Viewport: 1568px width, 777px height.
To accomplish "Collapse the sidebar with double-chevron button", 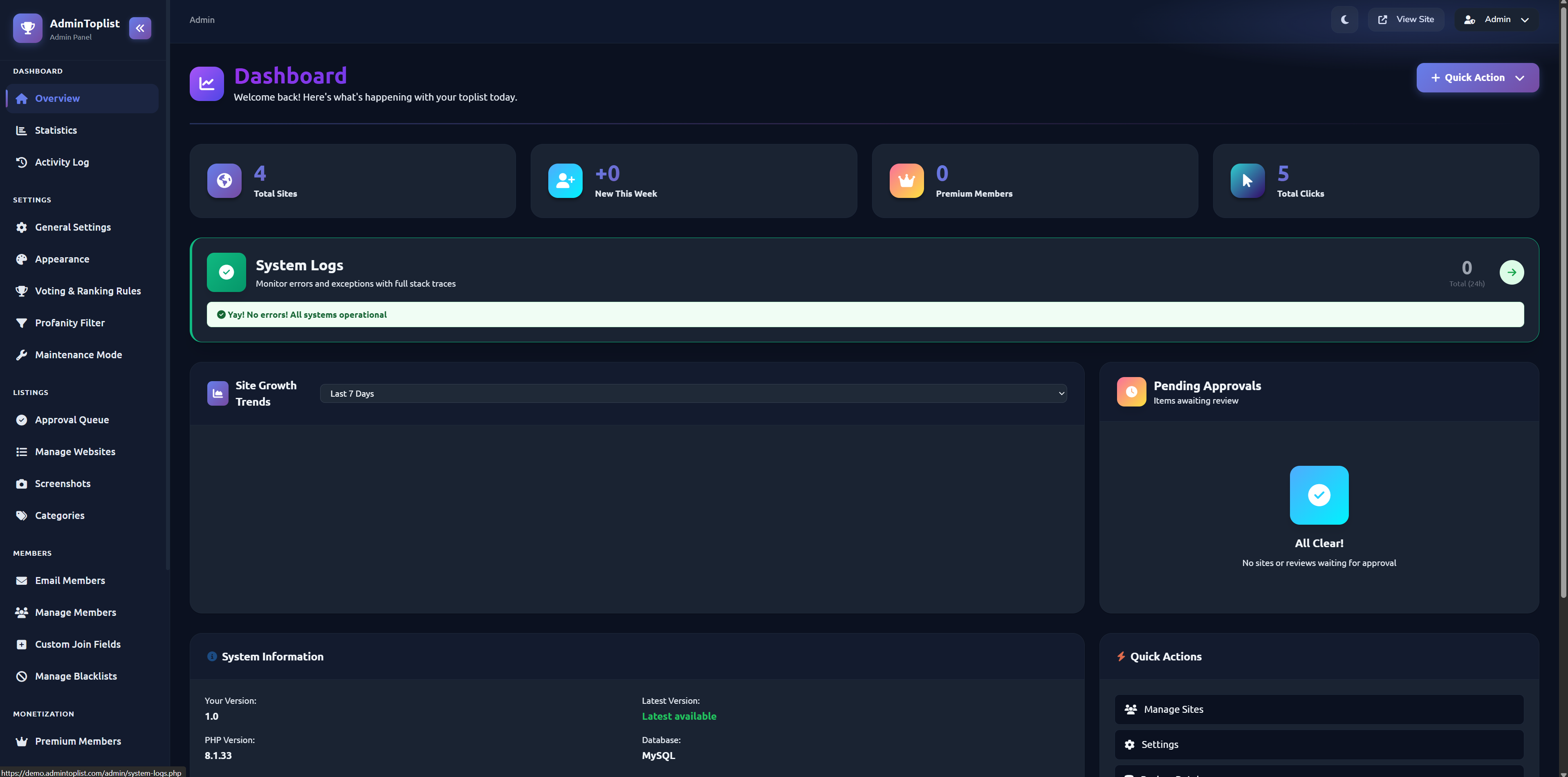I will [x=140, y=28].
